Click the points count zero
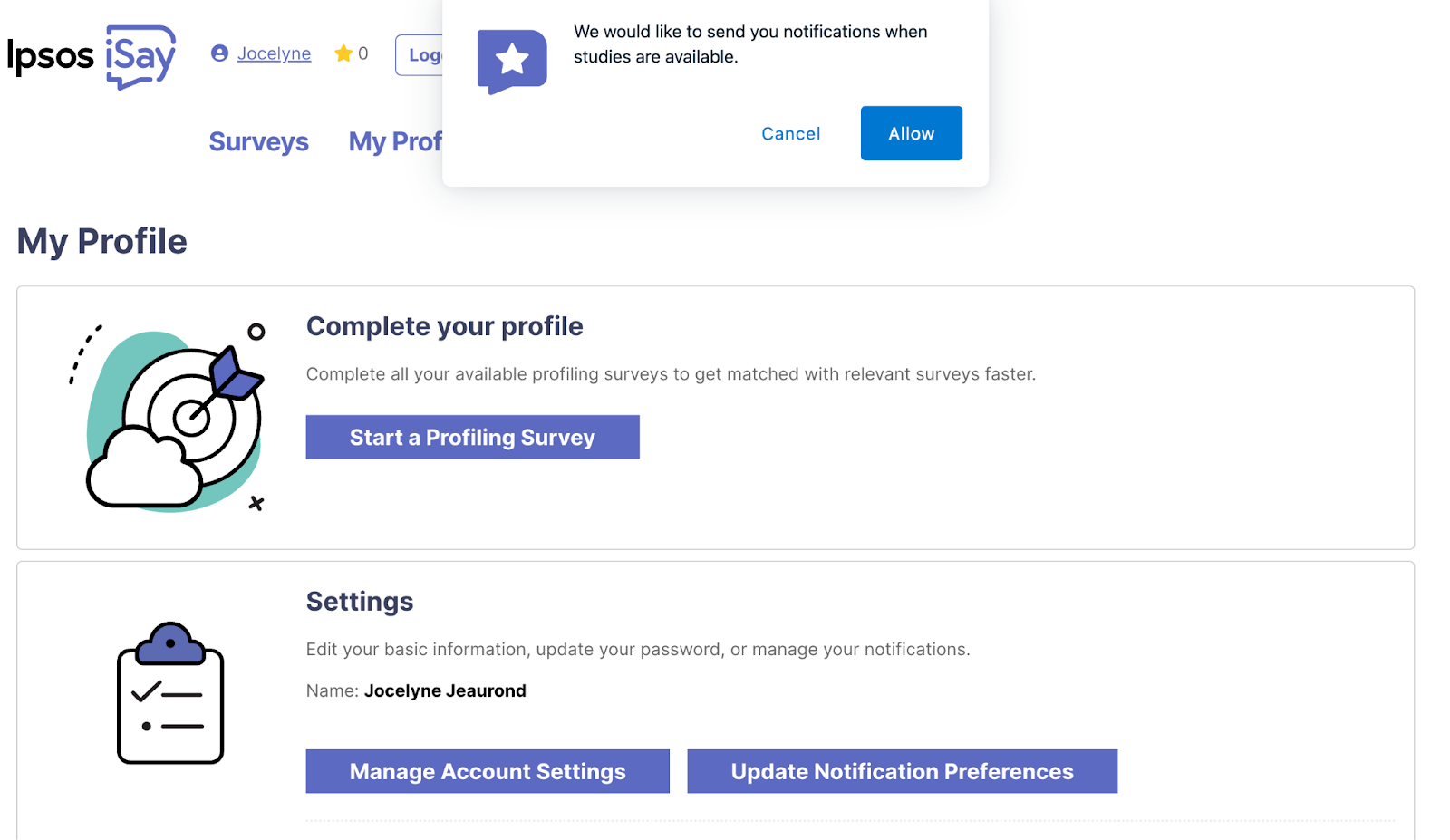 [363, 53]
